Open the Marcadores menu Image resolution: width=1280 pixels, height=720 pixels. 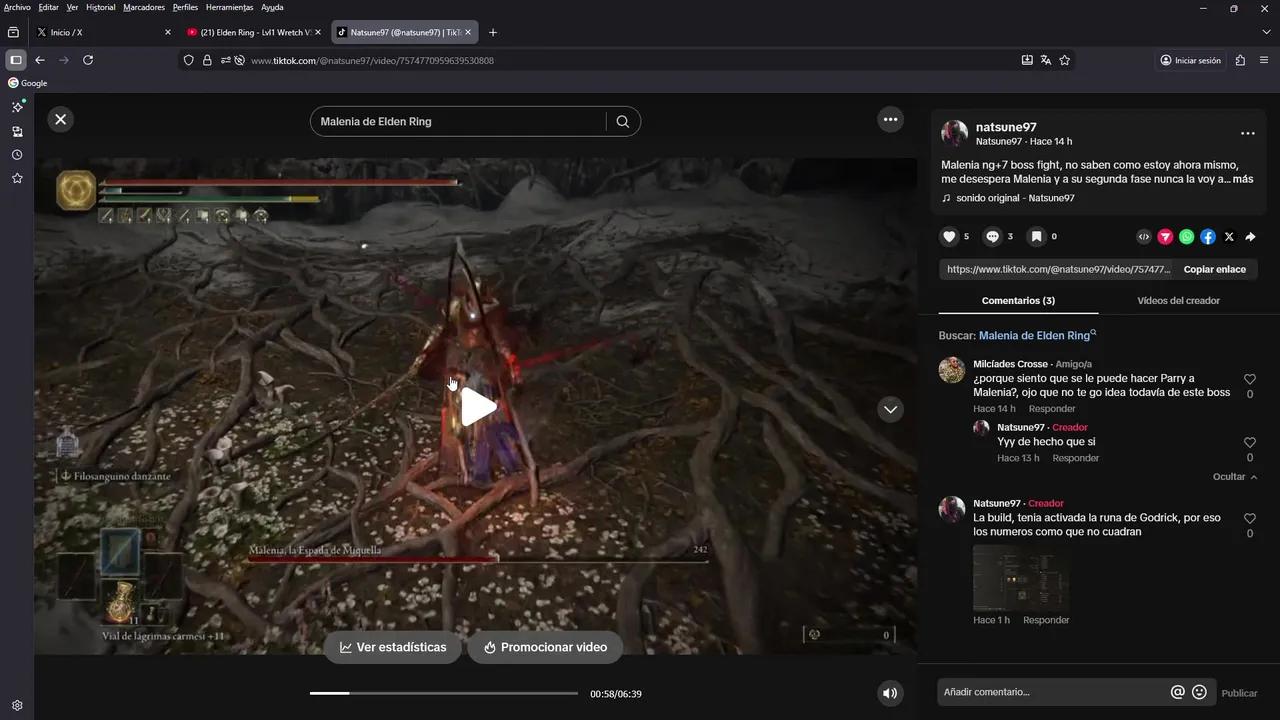pyautogui.click(x=144, y=7)
